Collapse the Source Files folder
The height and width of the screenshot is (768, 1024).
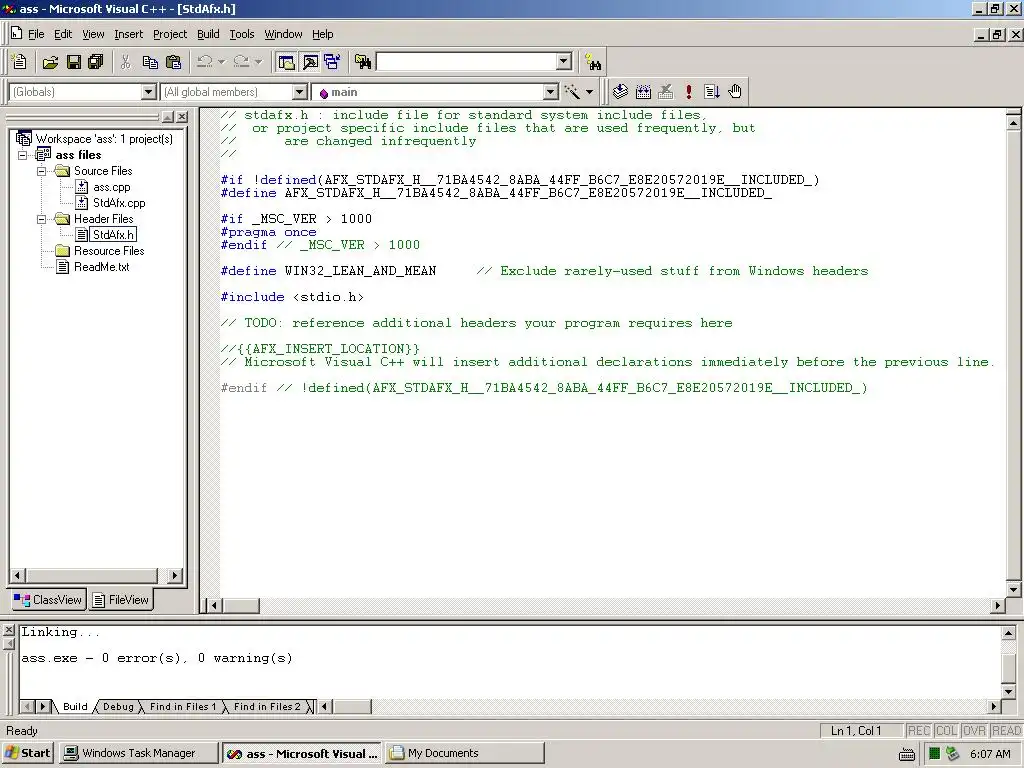42,171
